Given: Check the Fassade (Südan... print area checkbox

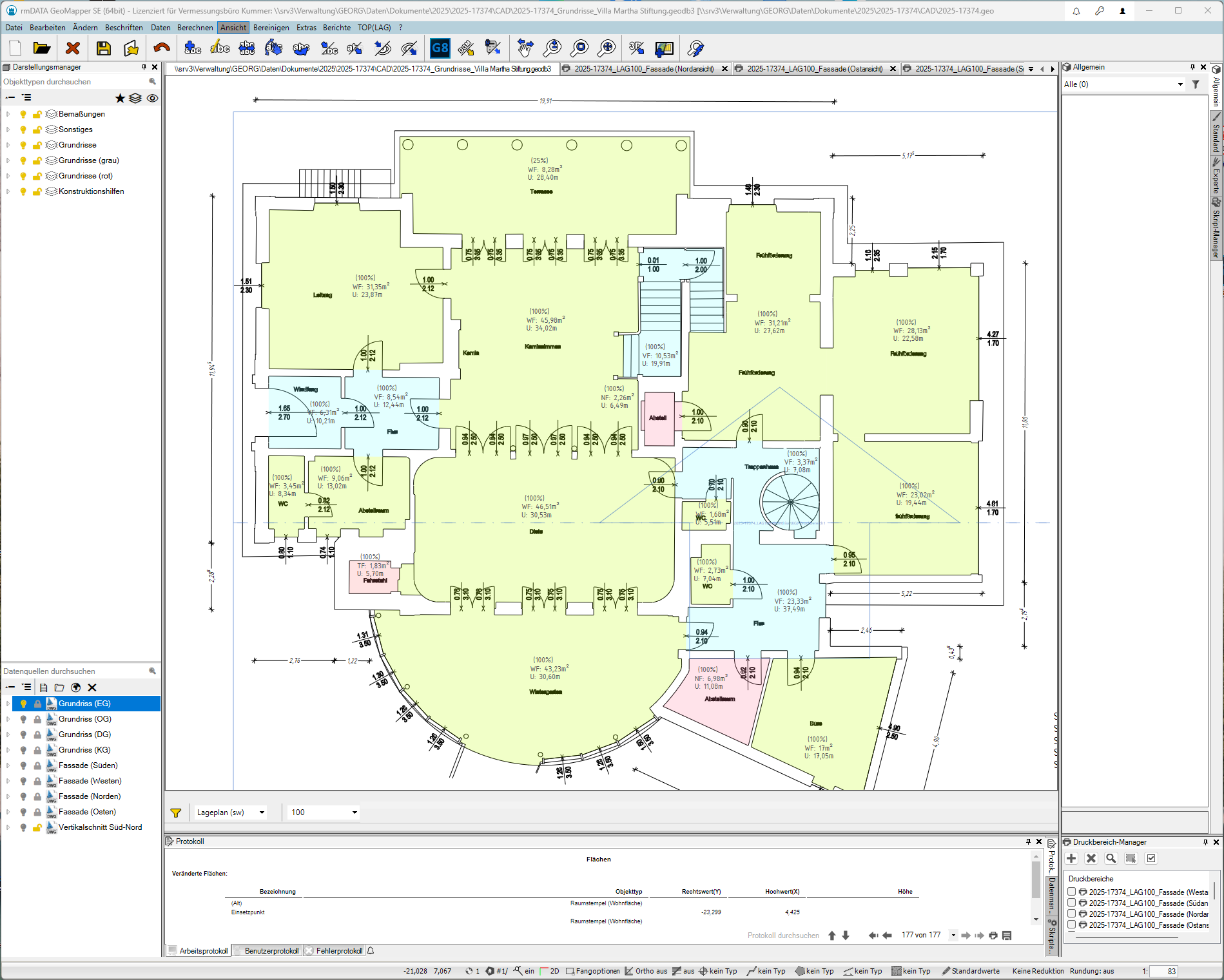Looking at the screenshot, I should (1071, 903).
